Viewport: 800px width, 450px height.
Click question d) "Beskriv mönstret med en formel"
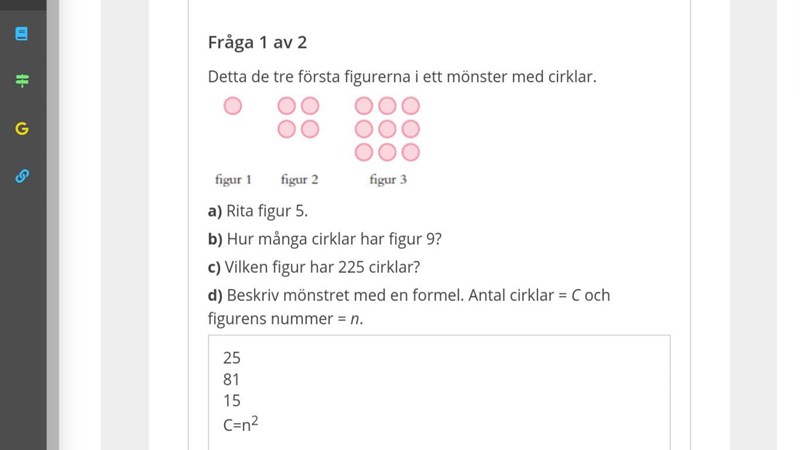point(408,295)
